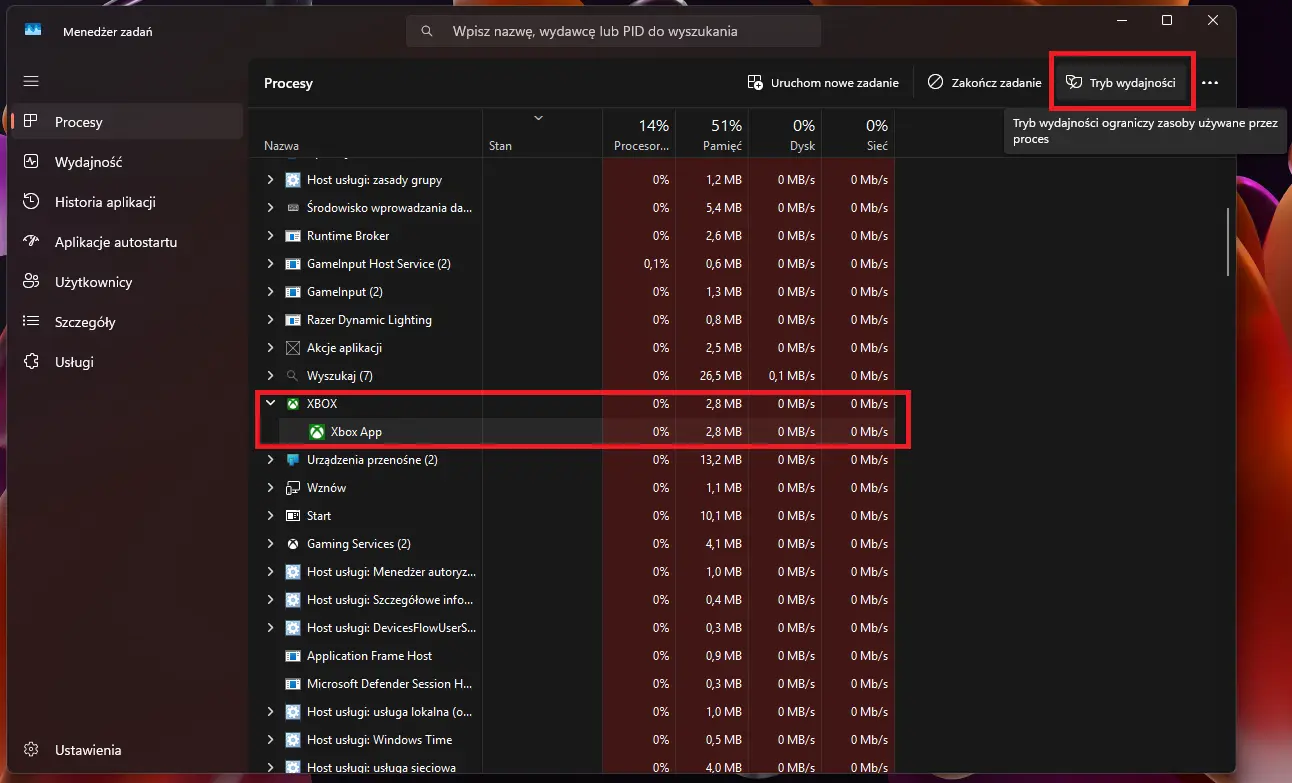1292x783 pixels.
Task: Switch to the Usługi tab
Action: tap(129, 362)
